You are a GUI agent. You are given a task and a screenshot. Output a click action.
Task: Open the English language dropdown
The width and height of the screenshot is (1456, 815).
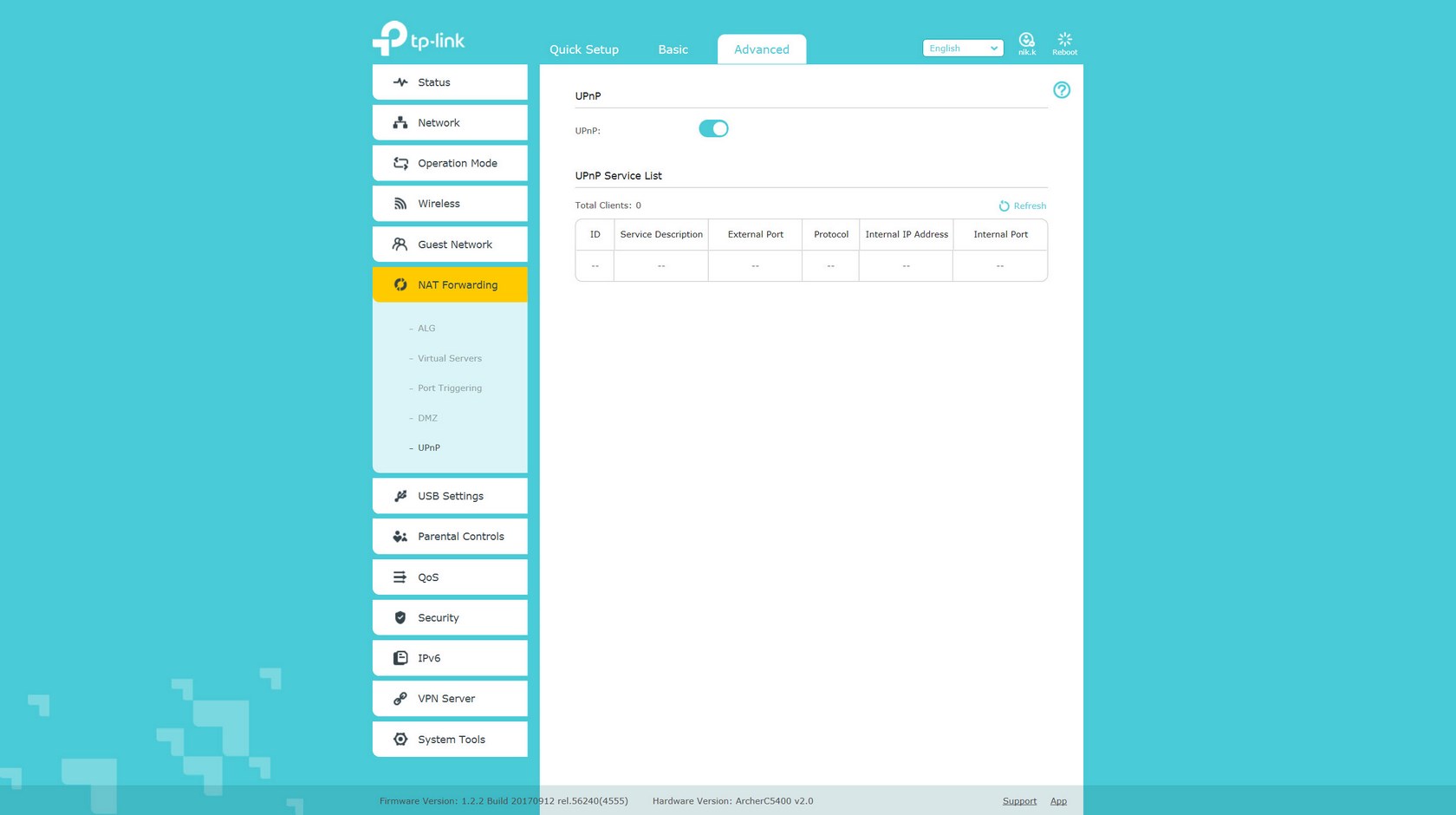(x=963, y=49)
